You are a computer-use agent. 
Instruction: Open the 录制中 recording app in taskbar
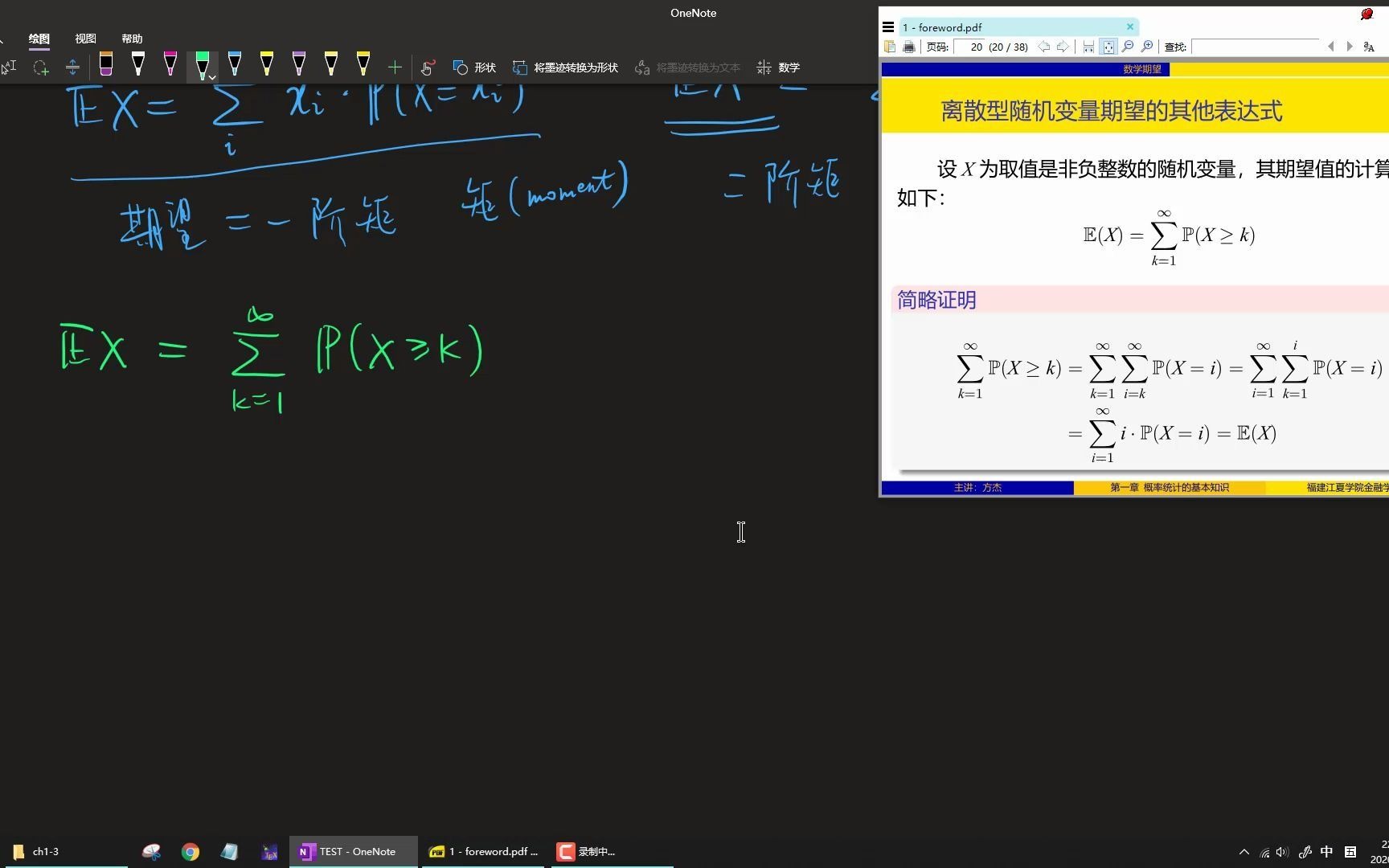612,851
